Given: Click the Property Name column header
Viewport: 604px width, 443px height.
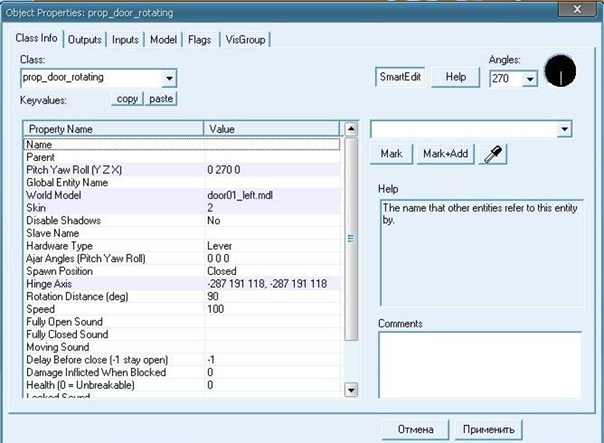Looking at the screenshot, I should 113,129.
